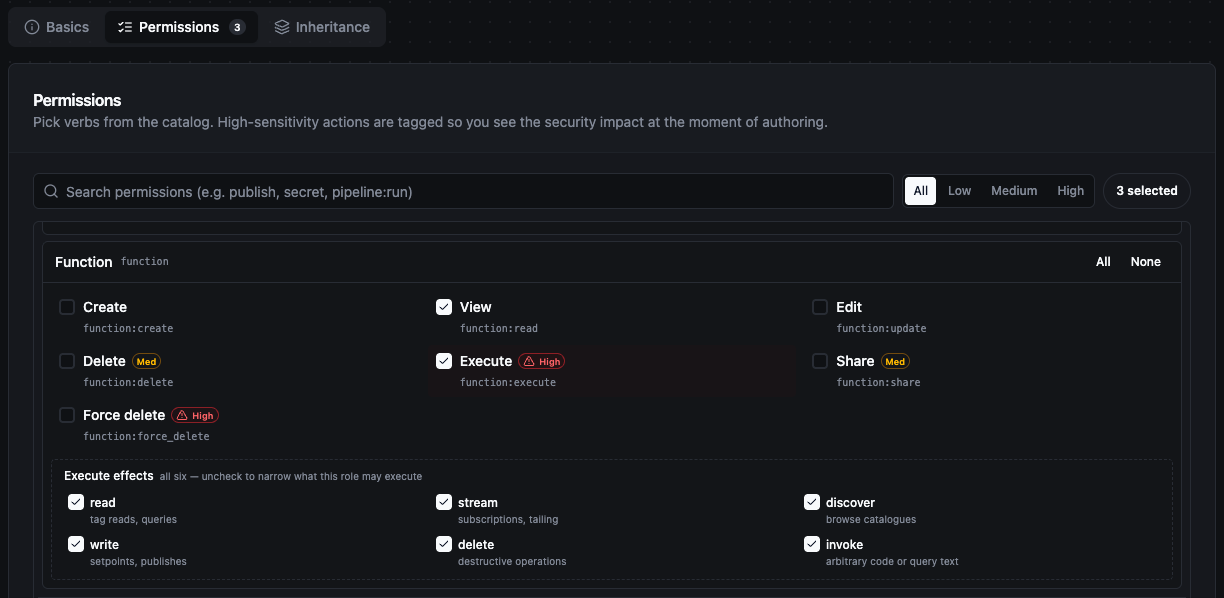
Task: Filter permissions by Medium sensitivity
Action: pyautogui.click(x=1014, y=191)
